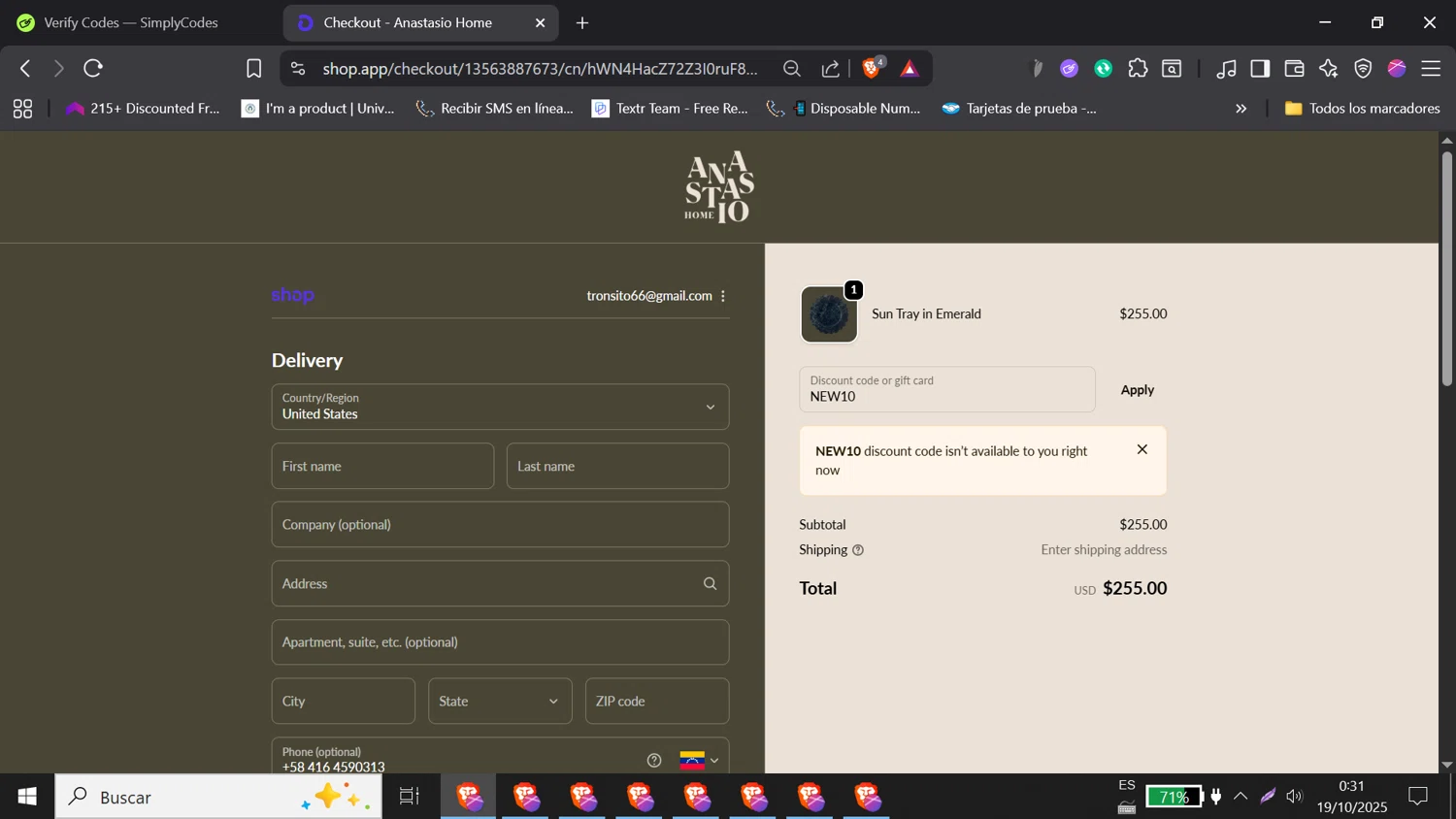Open the notifications center icon
Image resolution: width=1456 pixels, height=819 pixels.
click(1418, 797)
